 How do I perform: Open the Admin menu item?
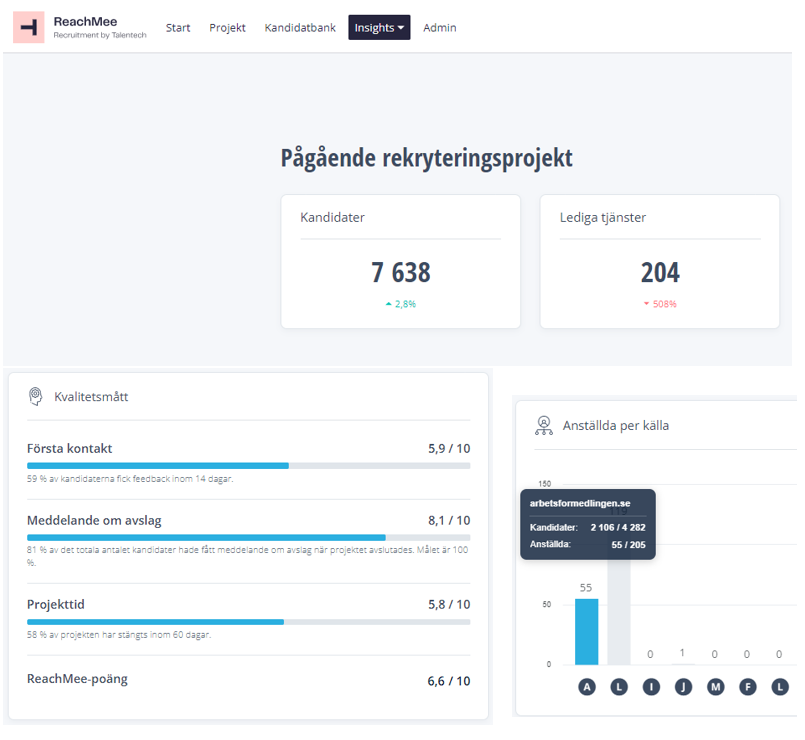coord(439,28)
